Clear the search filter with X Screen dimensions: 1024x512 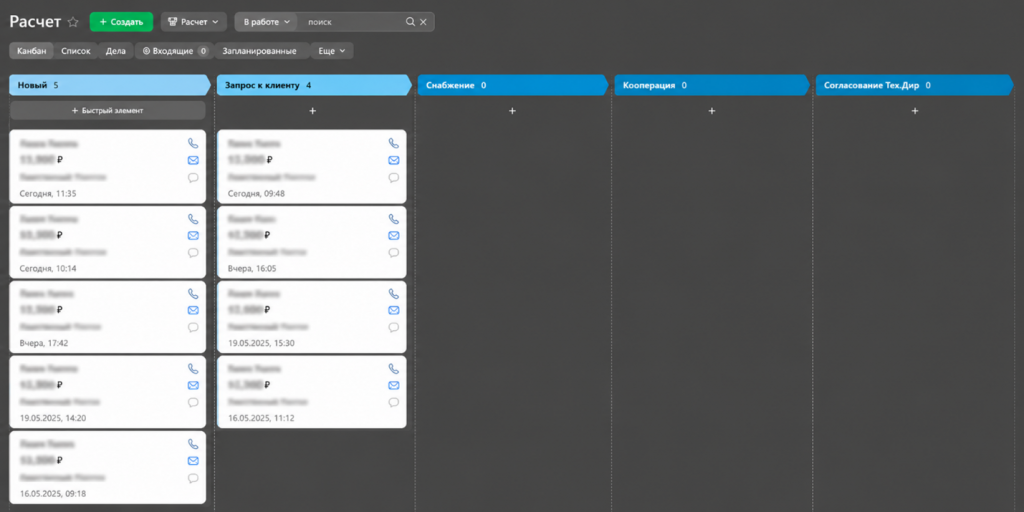point(423,22)
